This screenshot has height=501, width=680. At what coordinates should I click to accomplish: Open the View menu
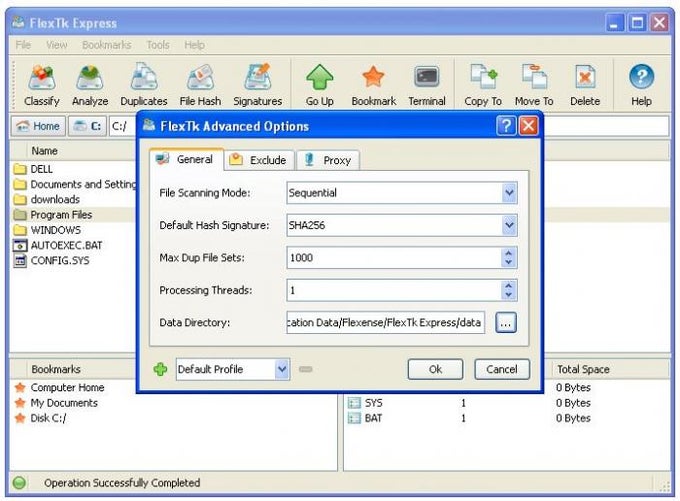56,45
